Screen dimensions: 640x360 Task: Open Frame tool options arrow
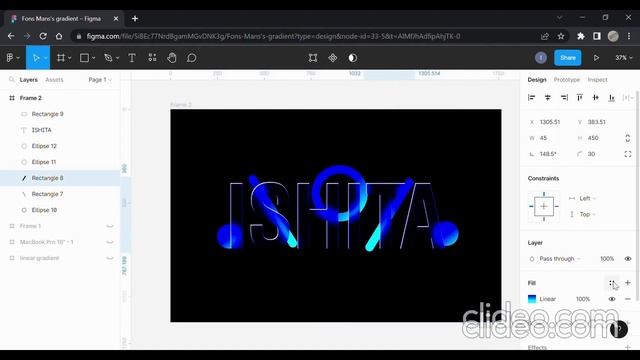click(70, 58)
